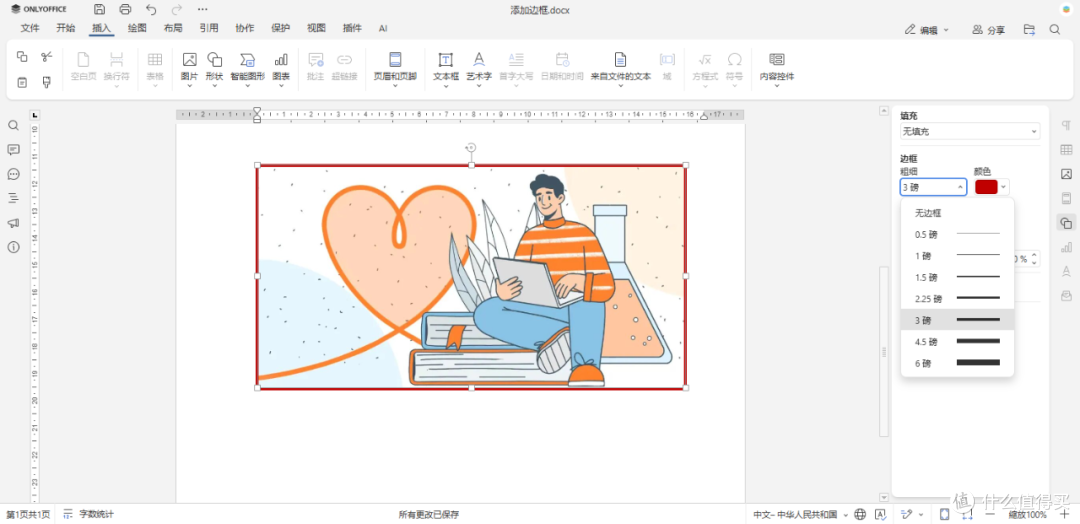The width and height of the screenshot is (1080, 524).
Task: Expand the border color dropdown arrow
Action: point(1004,187)
